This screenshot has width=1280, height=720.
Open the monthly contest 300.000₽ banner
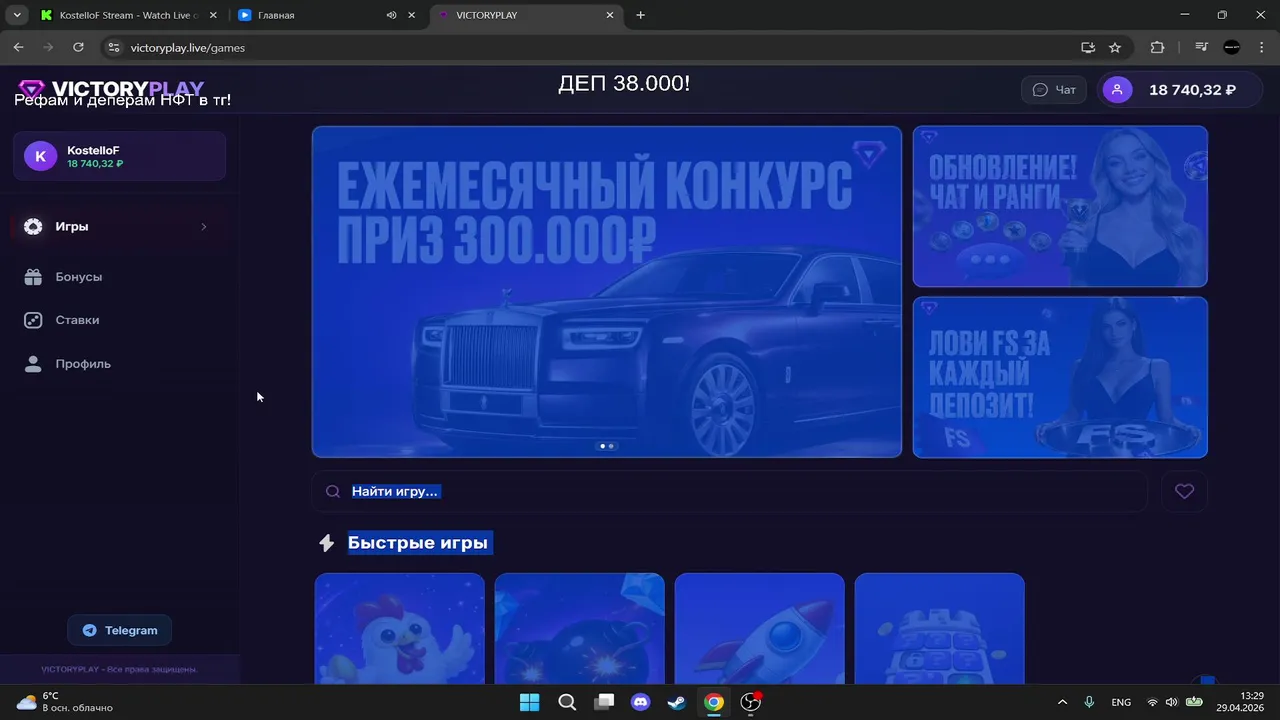tap(607, 291)
